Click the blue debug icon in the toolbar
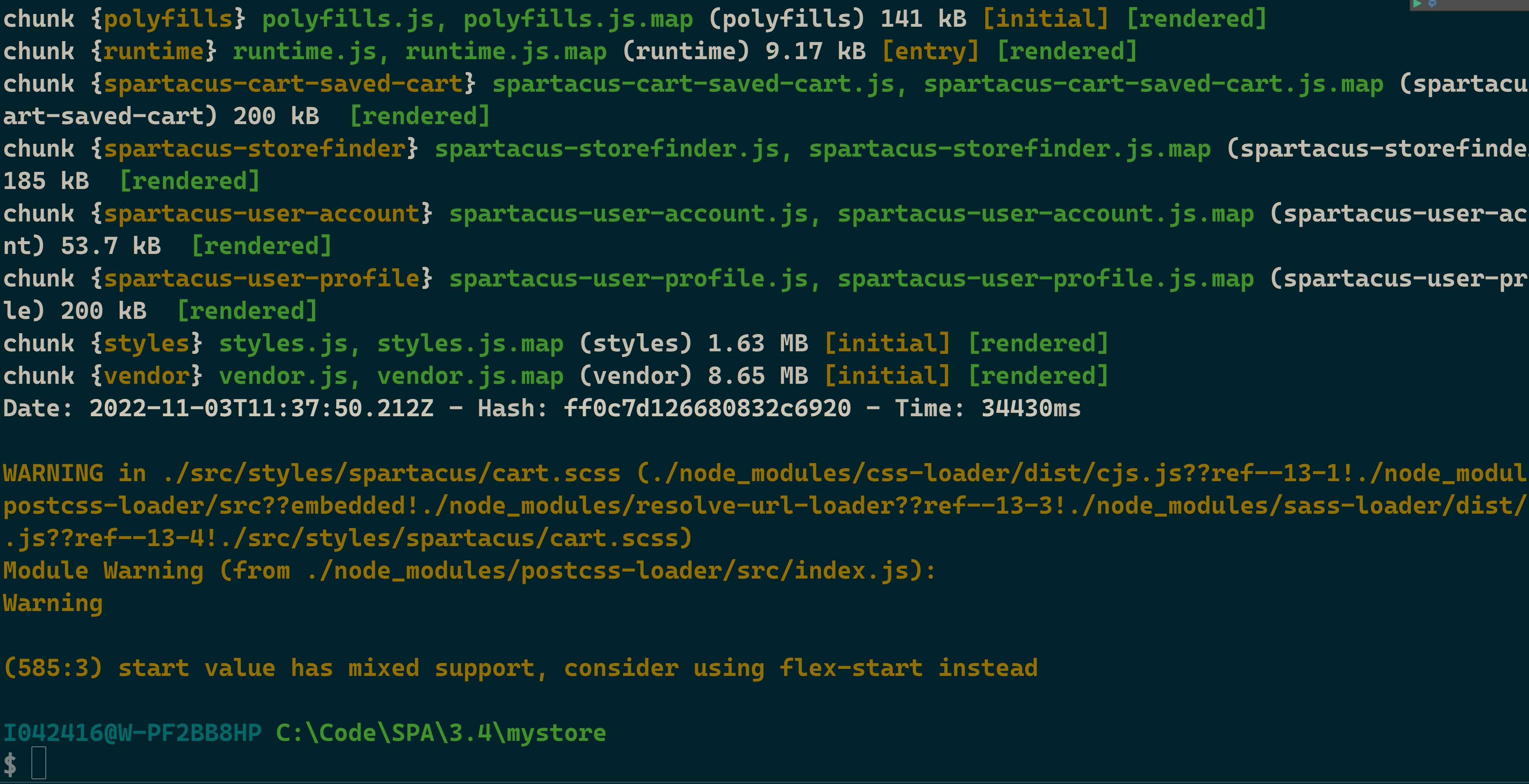Viewport: 1529px width, 784px height. pos(1432,4)
